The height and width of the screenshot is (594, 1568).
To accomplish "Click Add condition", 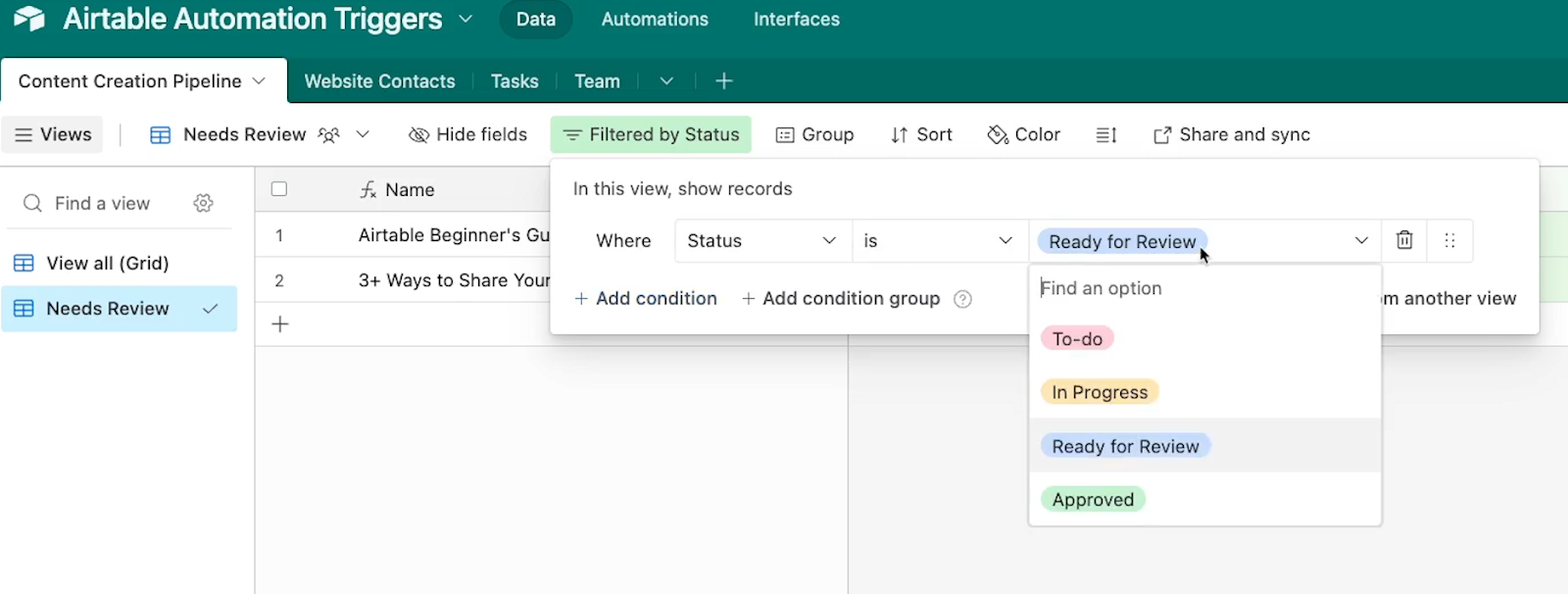I will click(646, 298).
